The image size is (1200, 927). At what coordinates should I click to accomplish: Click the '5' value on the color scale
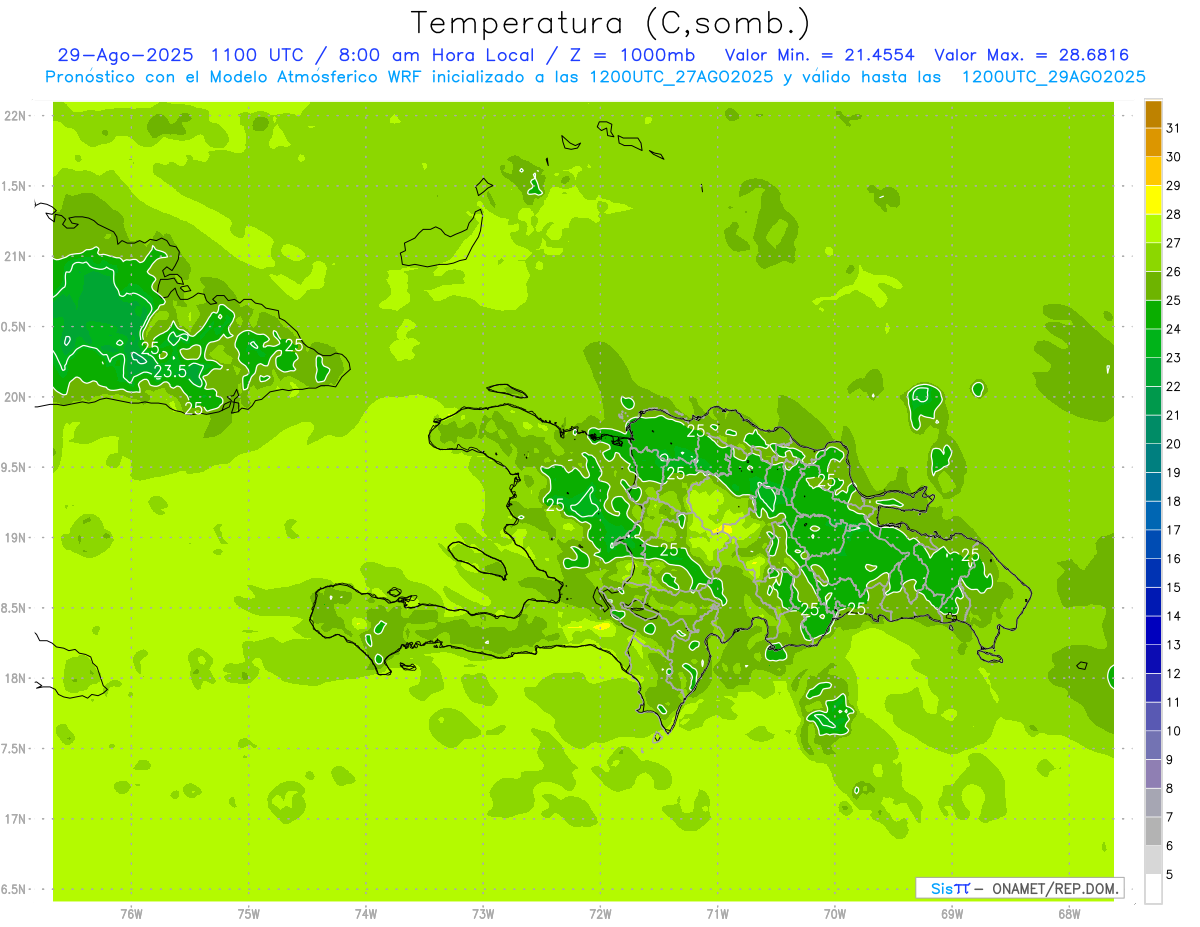pos(1170,875)
